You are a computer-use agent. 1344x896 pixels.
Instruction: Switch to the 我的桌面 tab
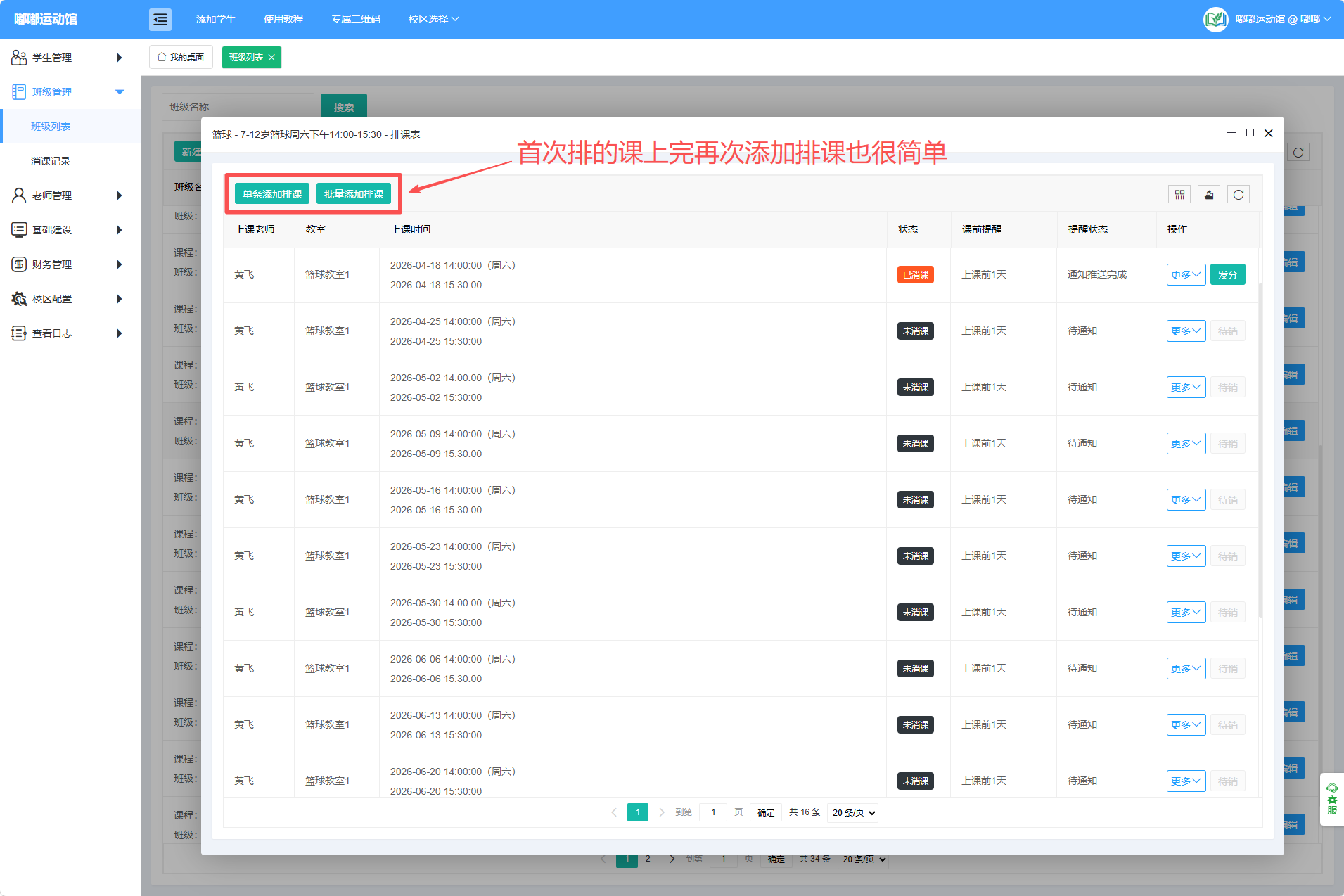(181, 58)
